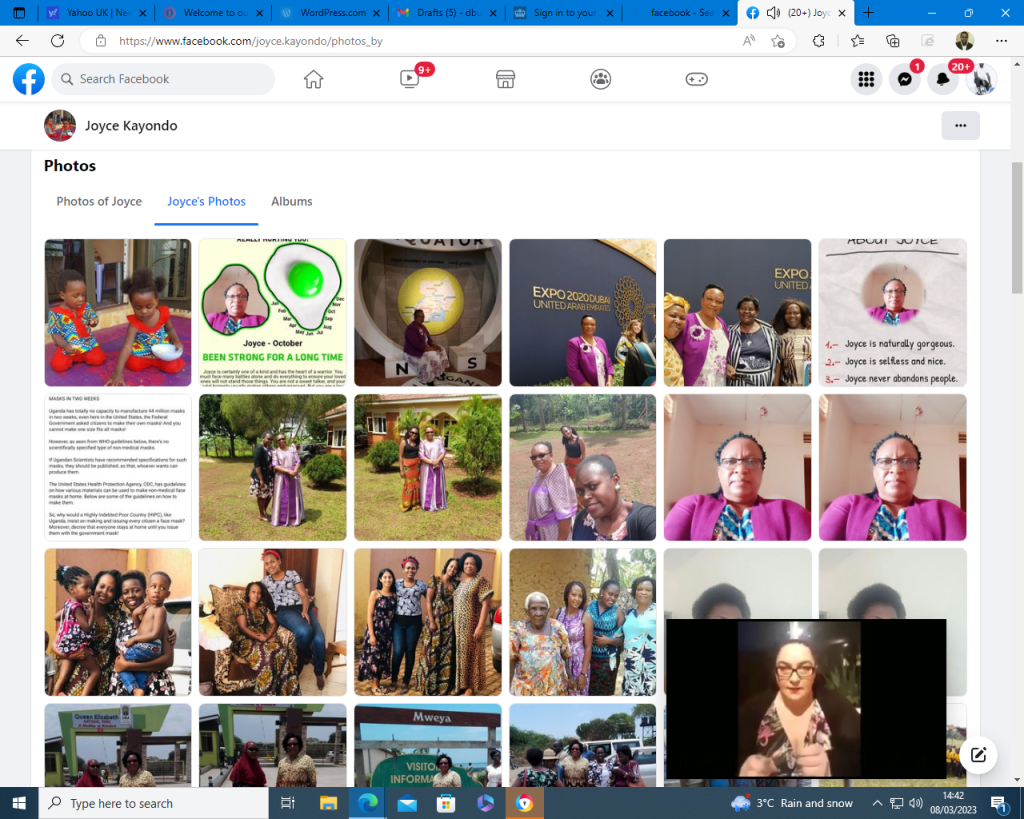Open Facebook Marketplace icon

click(505, 79)
